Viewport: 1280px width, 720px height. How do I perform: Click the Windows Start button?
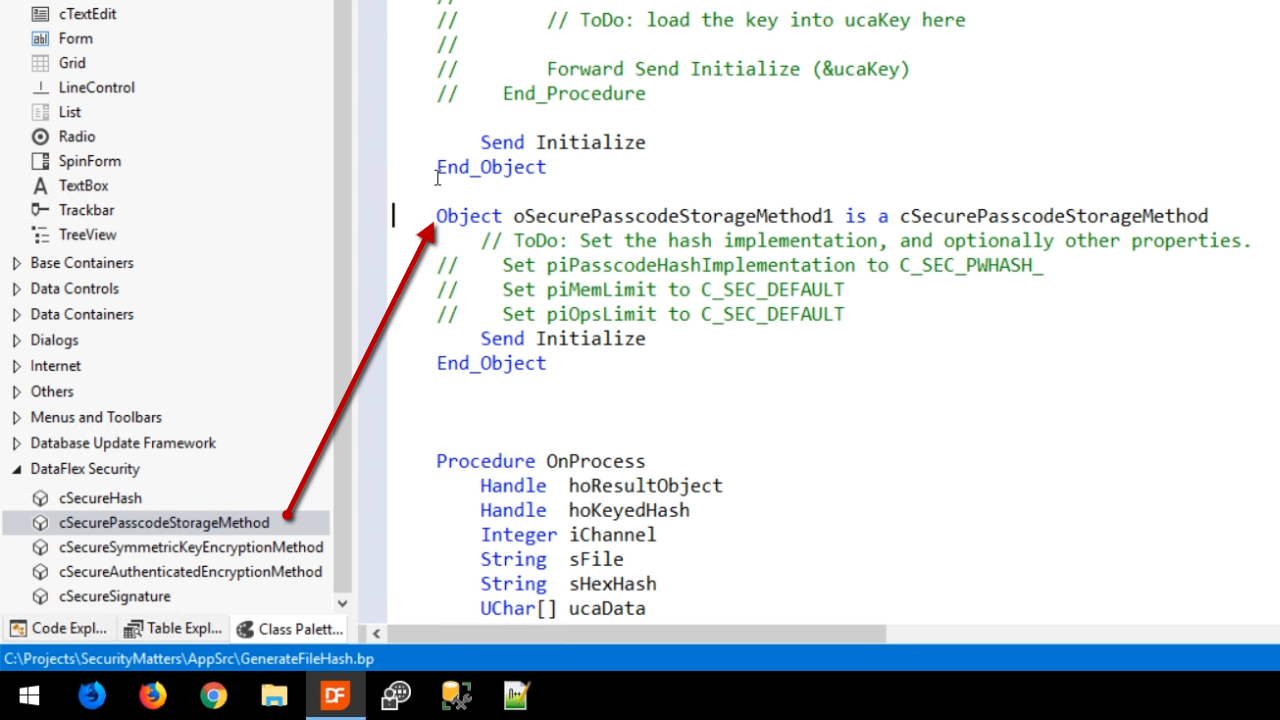click(x=28, y=695)
